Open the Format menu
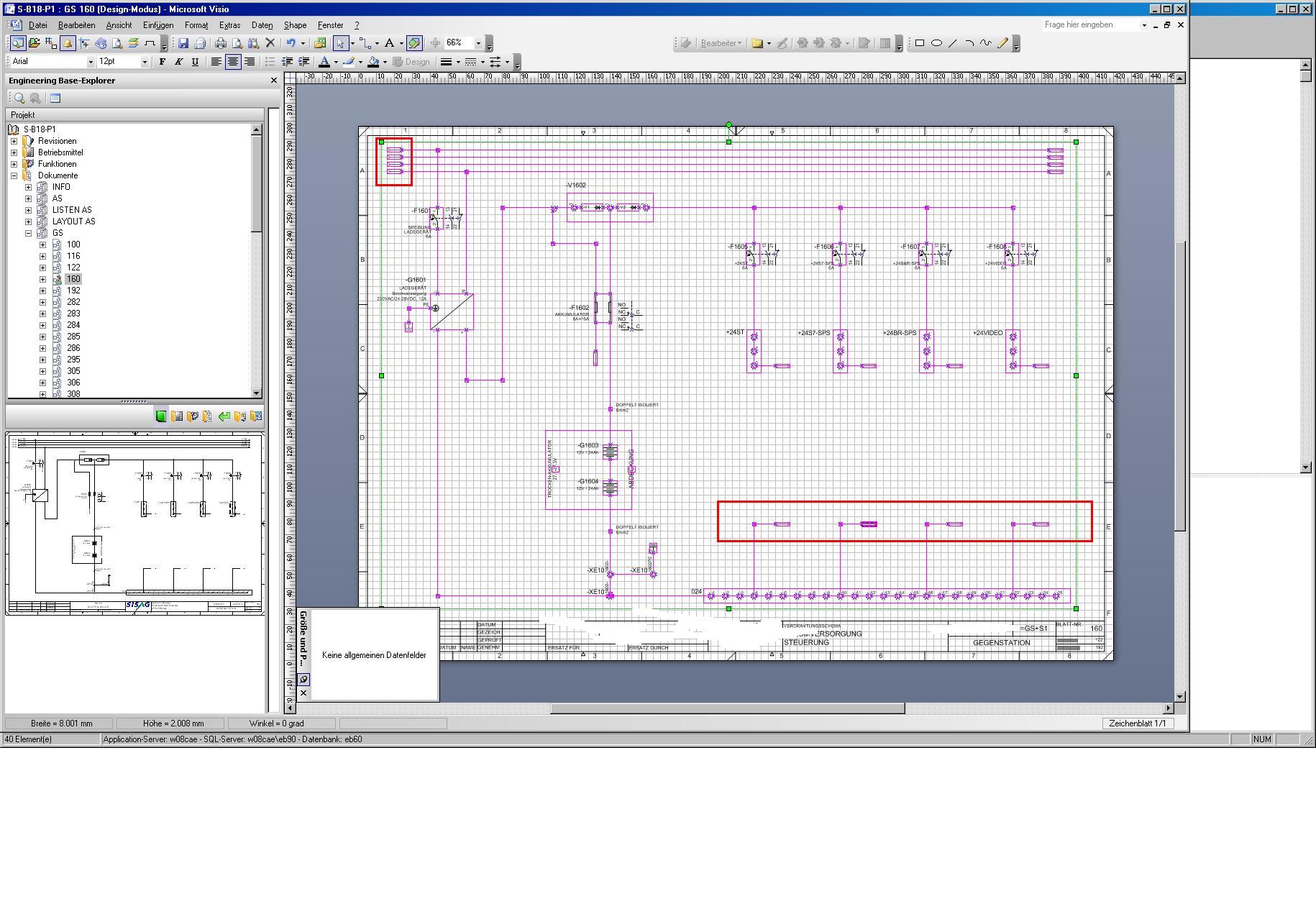Screen dimensions: 1316x904 point(196,25)
